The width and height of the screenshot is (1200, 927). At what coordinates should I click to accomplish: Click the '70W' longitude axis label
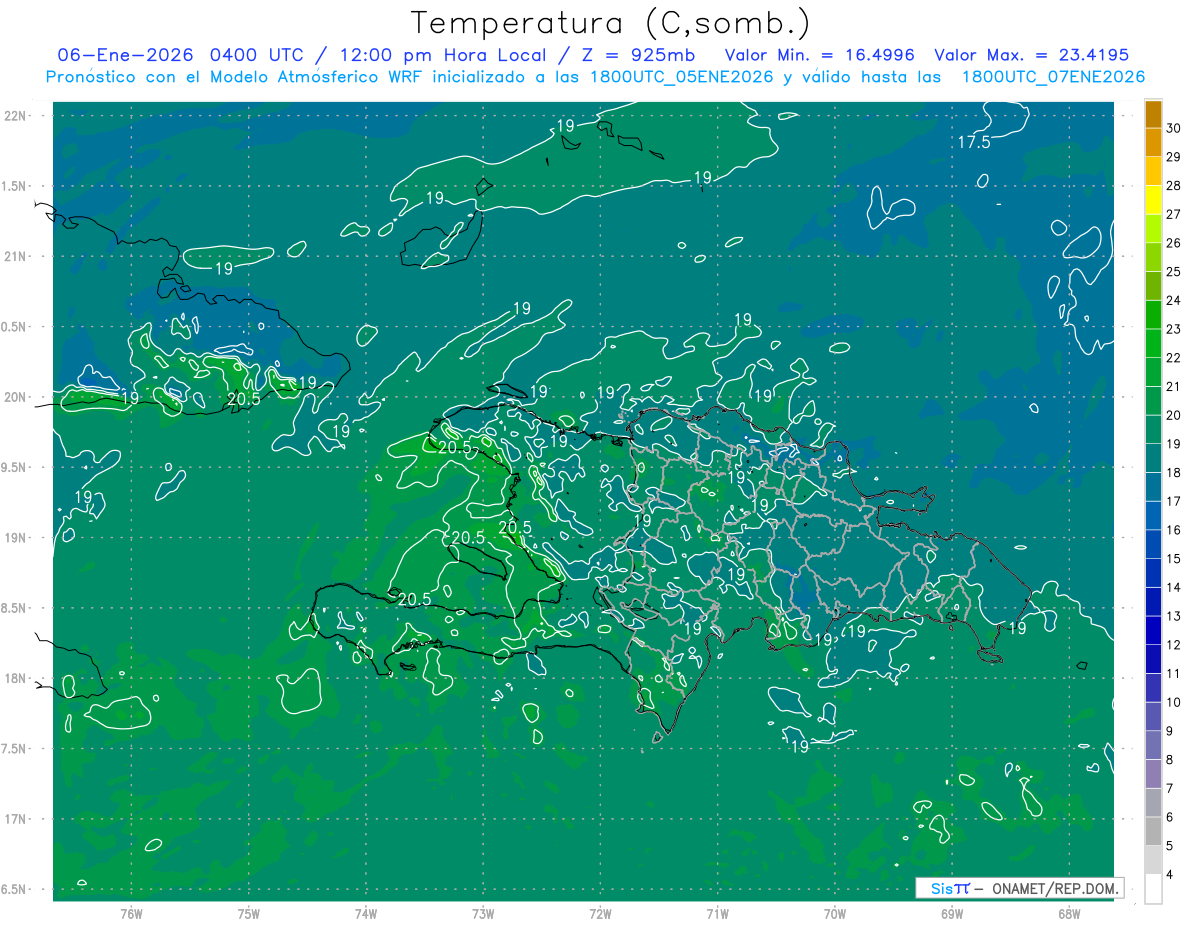coord(834,913)
